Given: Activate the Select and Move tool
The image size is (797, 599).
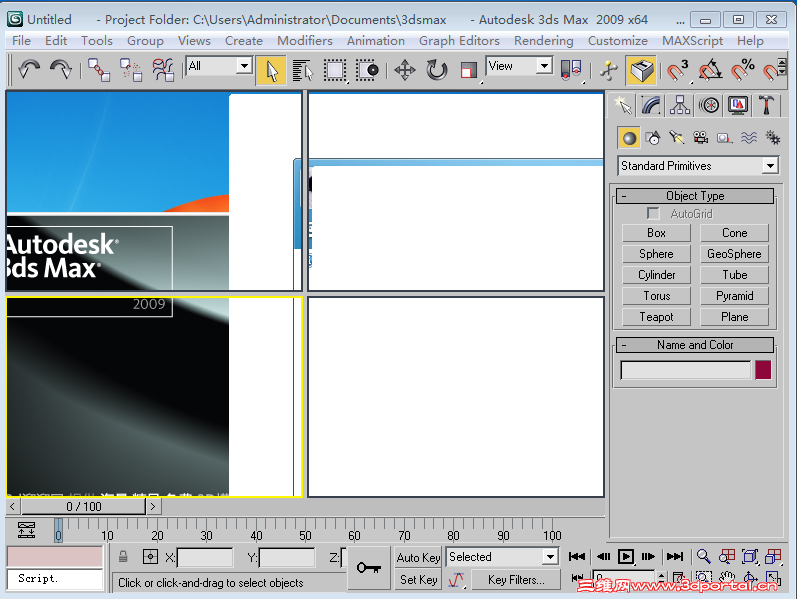Looking at the screenshot, I should tap(405, 70).
